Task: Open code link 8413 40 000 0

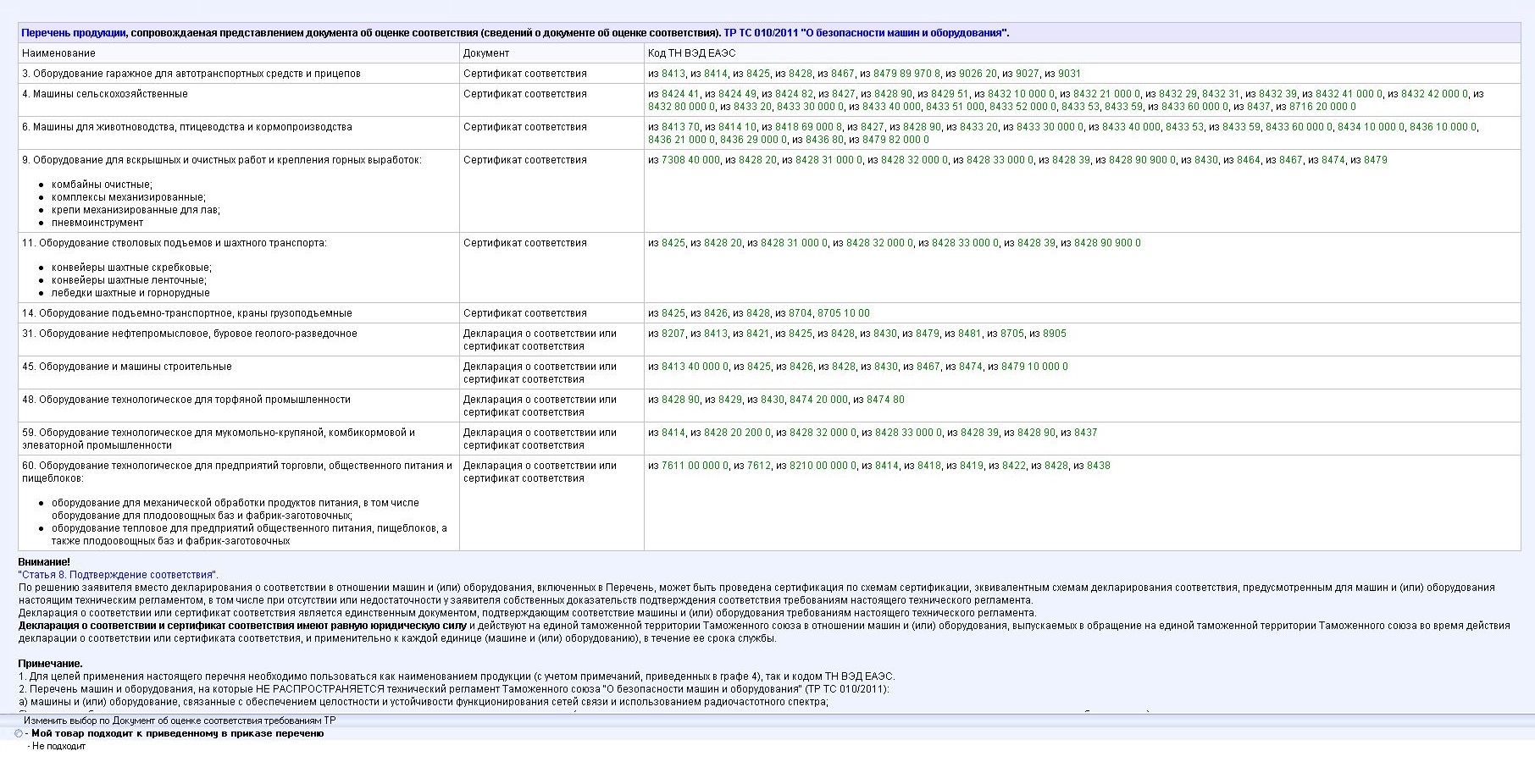Action: coord(695,367)
